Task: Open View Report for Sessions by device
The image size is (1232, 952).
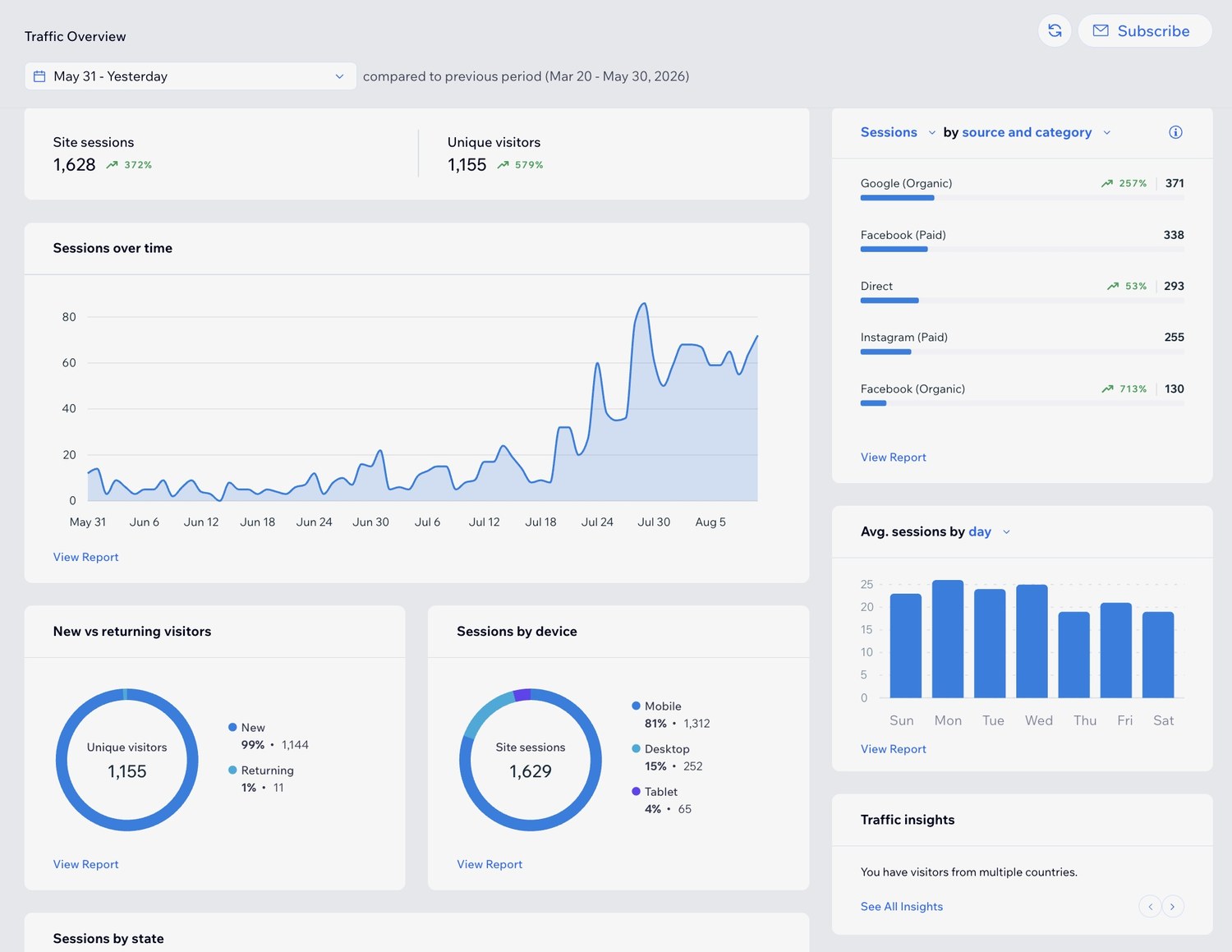Action: [490, 864]
